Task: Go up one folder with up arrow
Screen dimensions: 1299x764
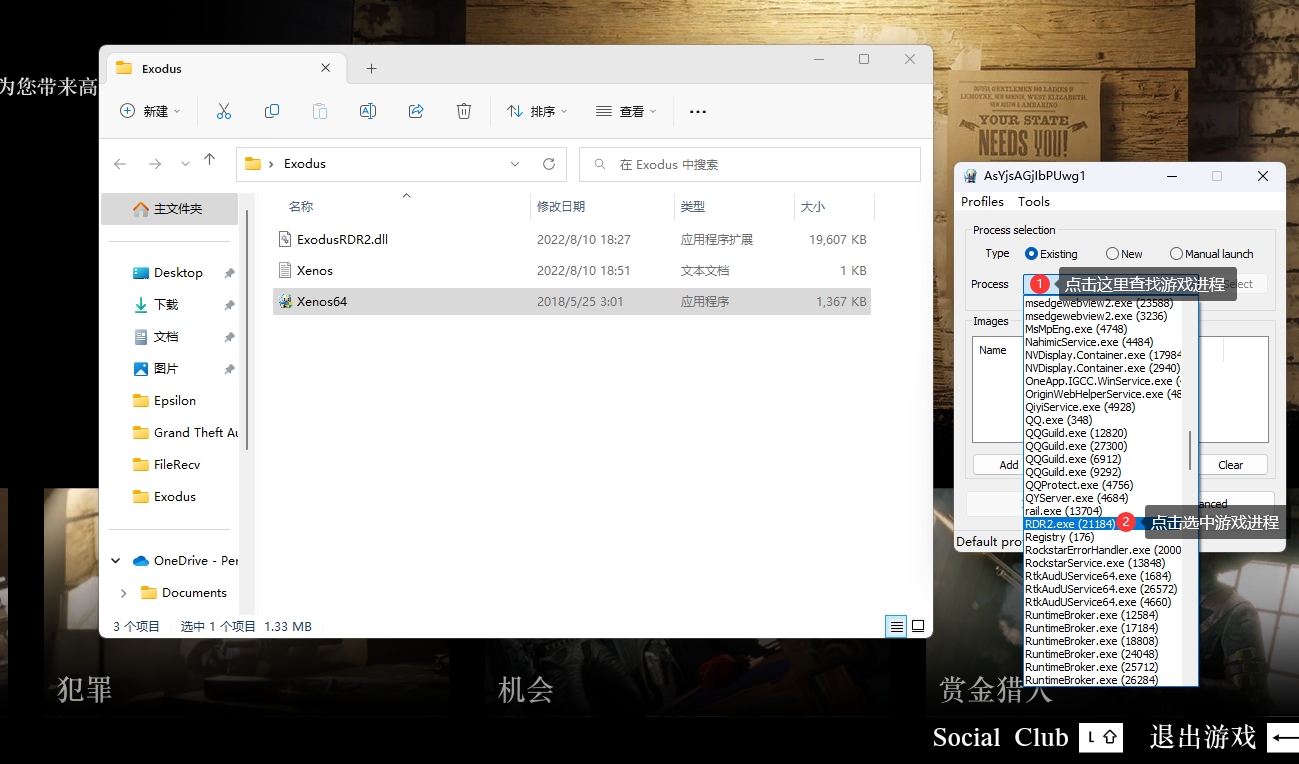Action: coord(209,160)
